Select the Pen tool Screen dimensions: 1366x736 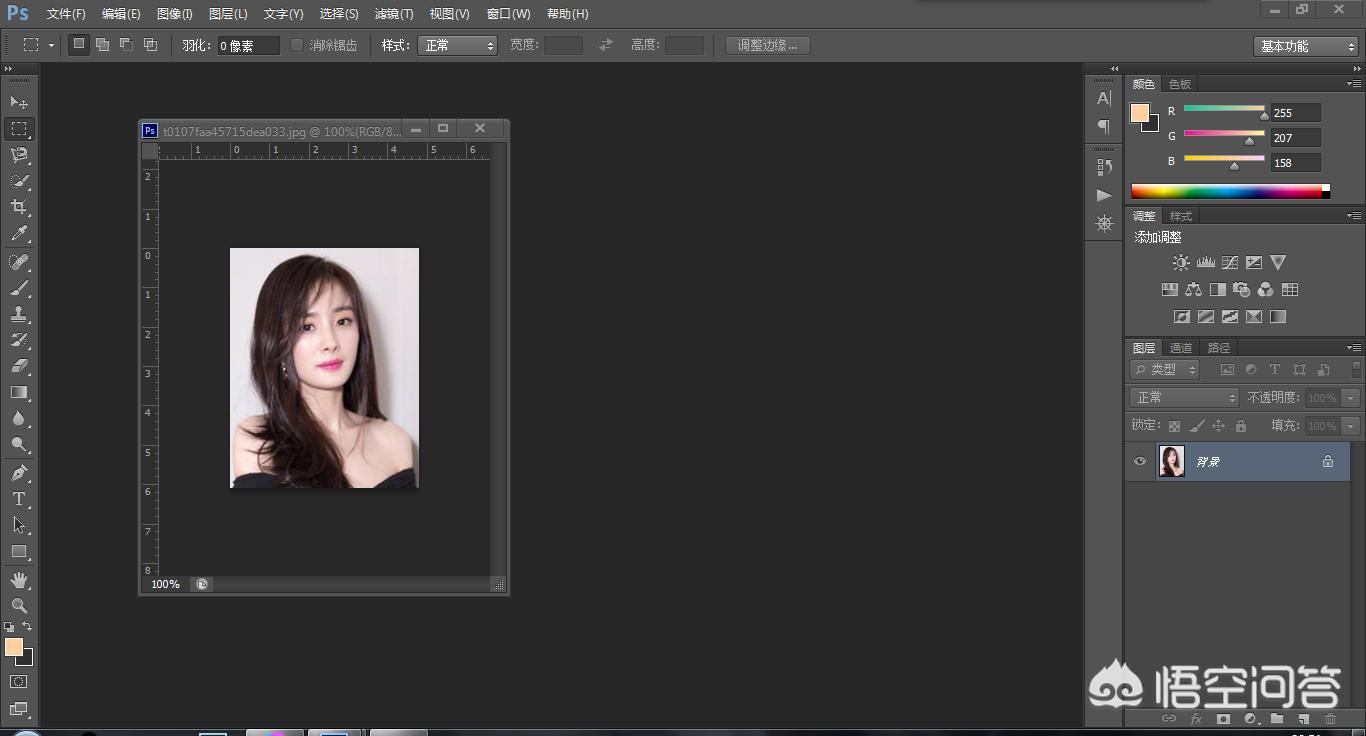tap(19, 472)
